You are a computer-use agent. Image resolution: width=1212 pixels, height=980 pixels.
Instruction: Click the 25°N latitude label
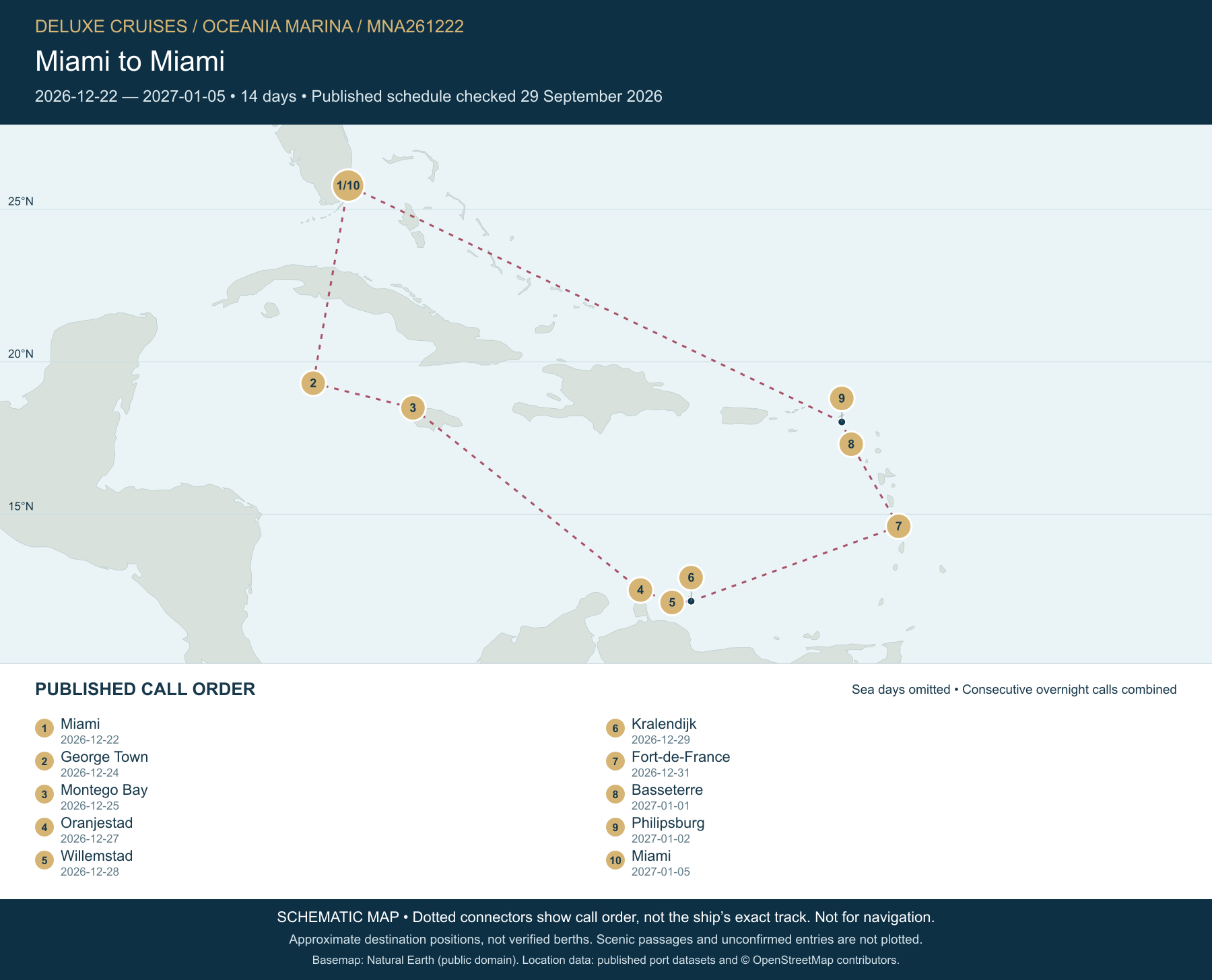point(21,201)
